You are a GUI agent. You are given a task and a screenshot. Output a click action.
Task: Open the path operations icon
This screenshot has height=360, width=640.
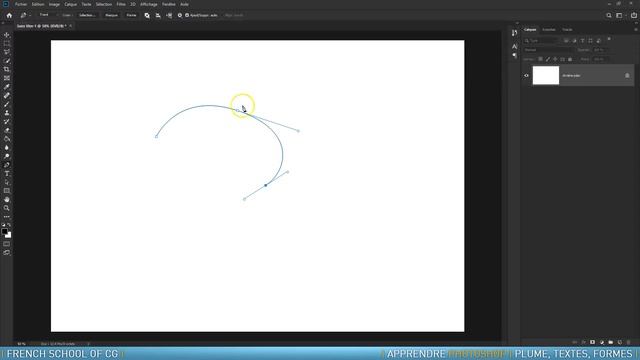[147, 15]
